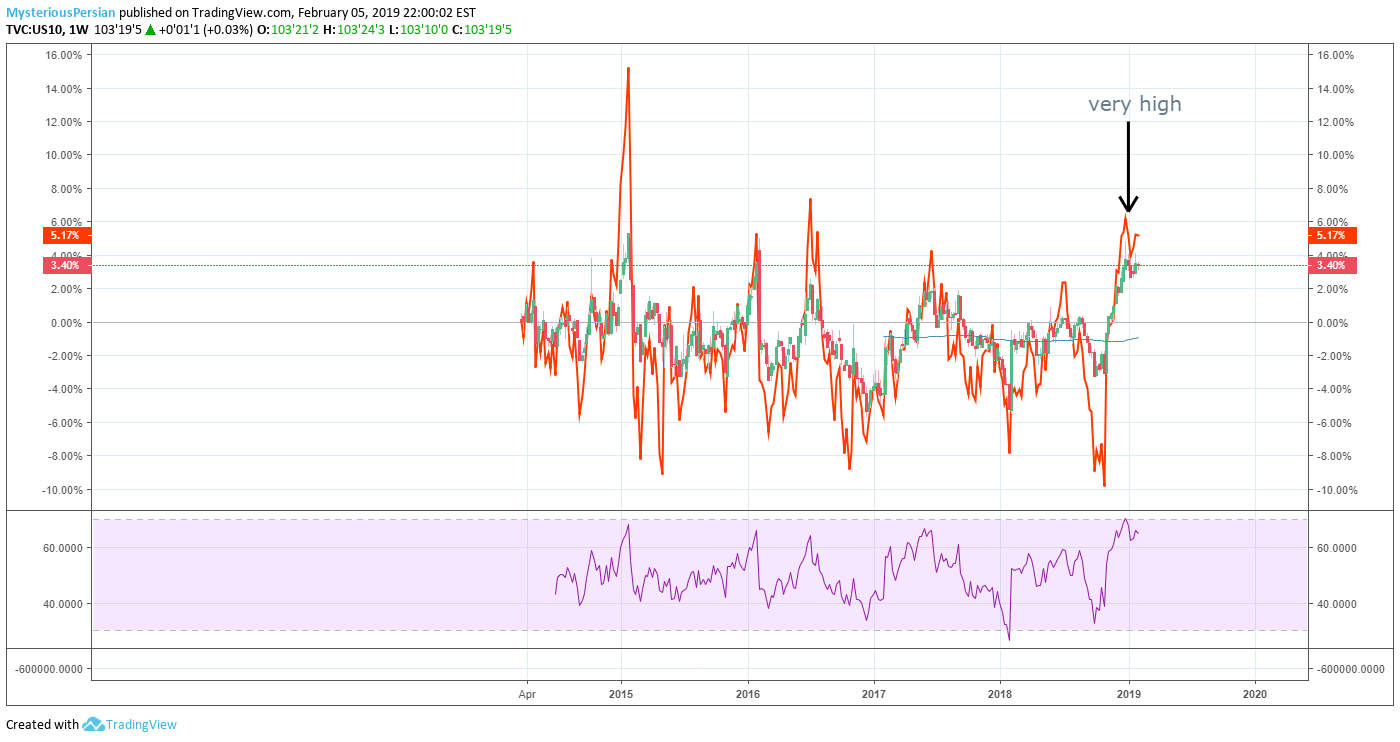Click 8.00% on the left price scale
The image size is (1400, 742).
(x=68, y=189)
